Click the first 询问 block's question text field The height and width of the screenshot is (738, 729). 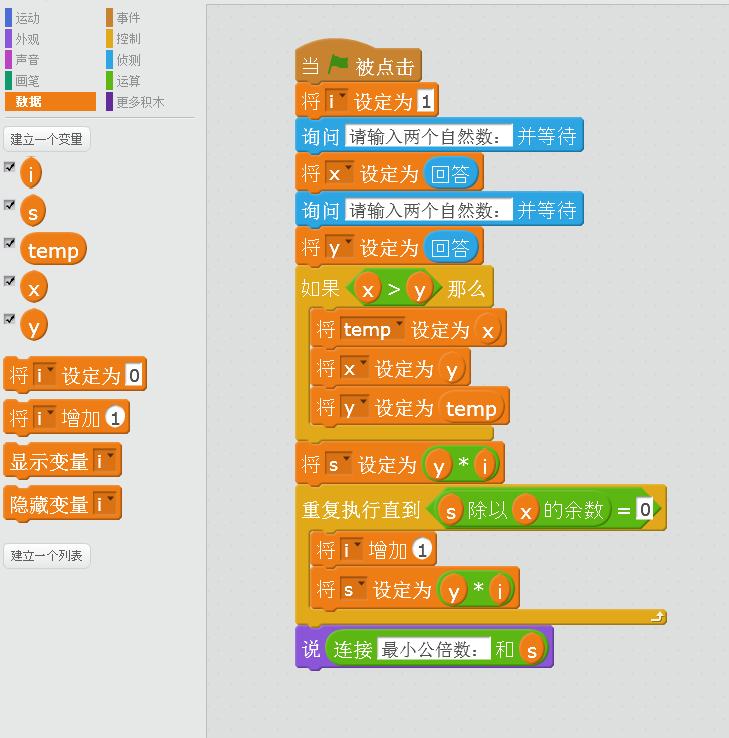click(429, 136)
